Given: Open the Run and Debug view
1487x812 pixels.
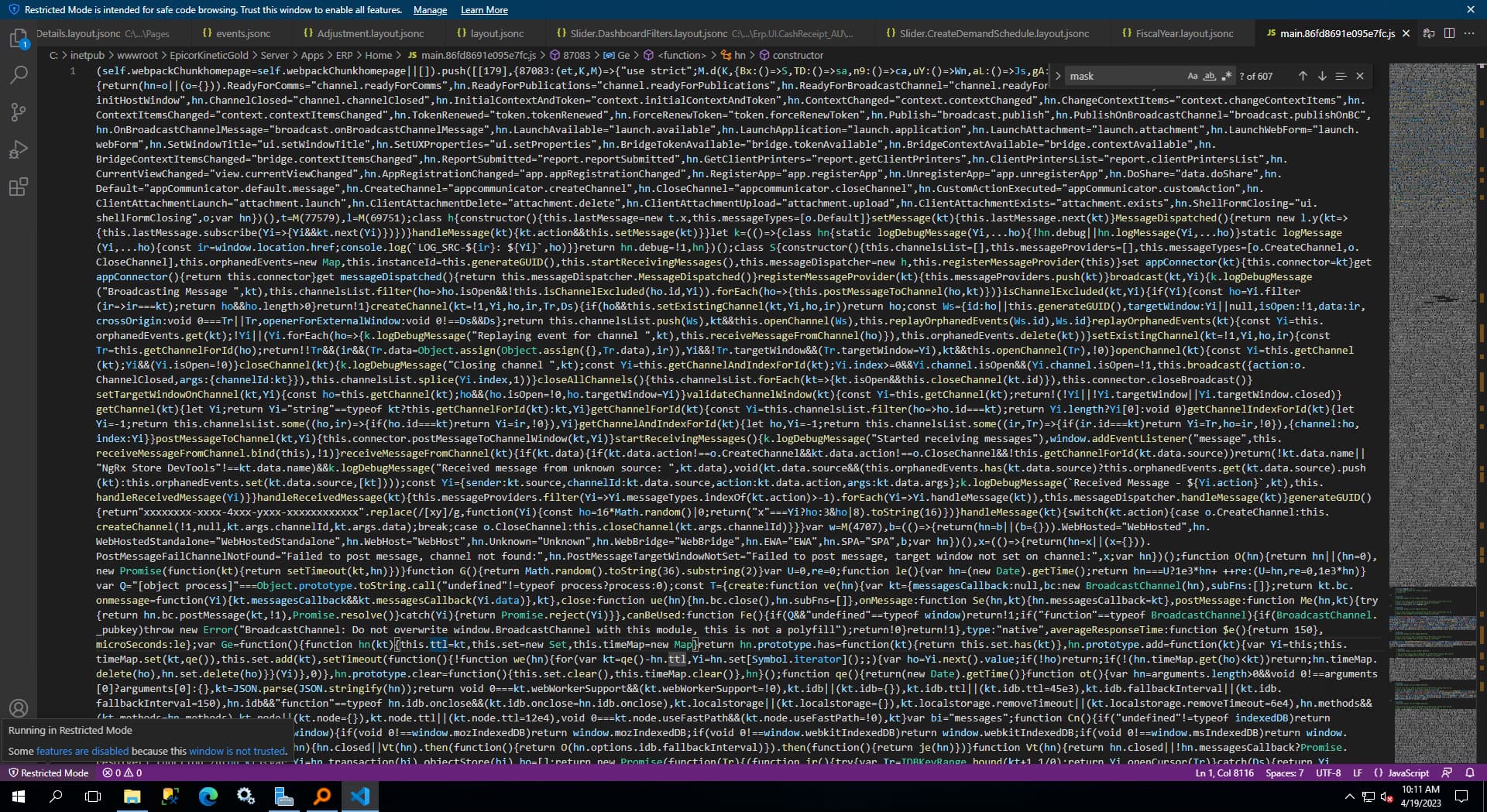Looking at the screenshot, I should 19,149.
